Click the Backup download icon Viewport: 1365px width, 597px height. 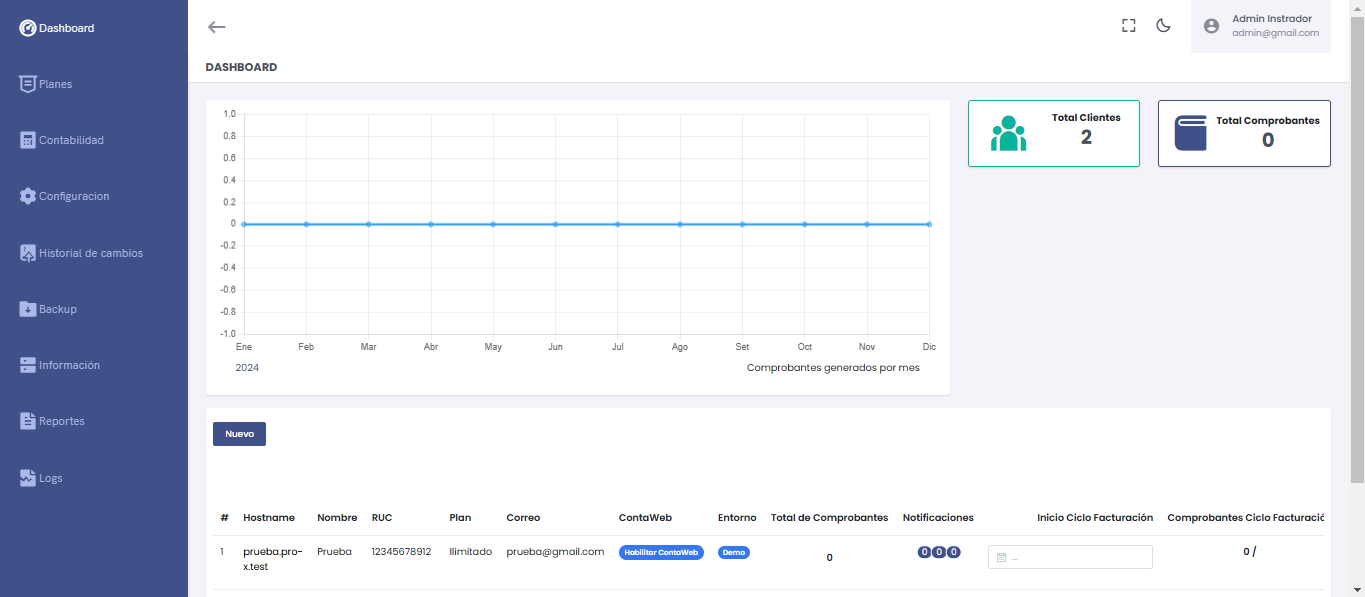pos(28,309)
